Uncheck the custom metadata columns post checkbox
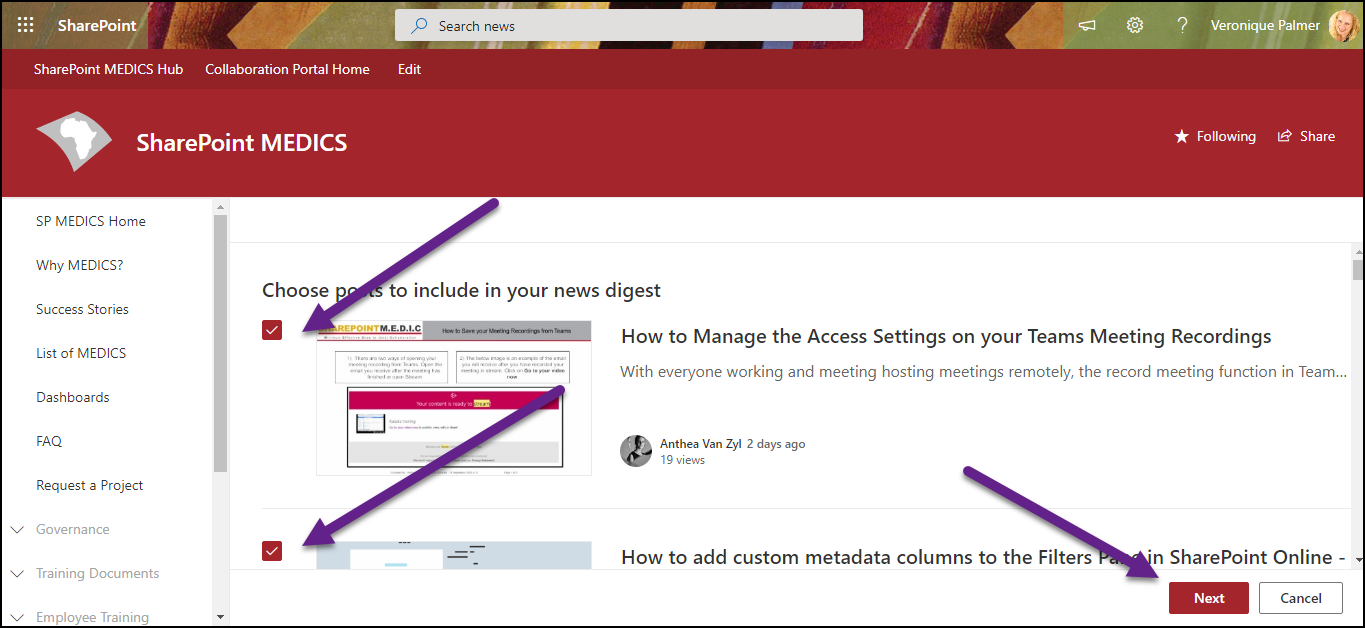 click(271, 551)
